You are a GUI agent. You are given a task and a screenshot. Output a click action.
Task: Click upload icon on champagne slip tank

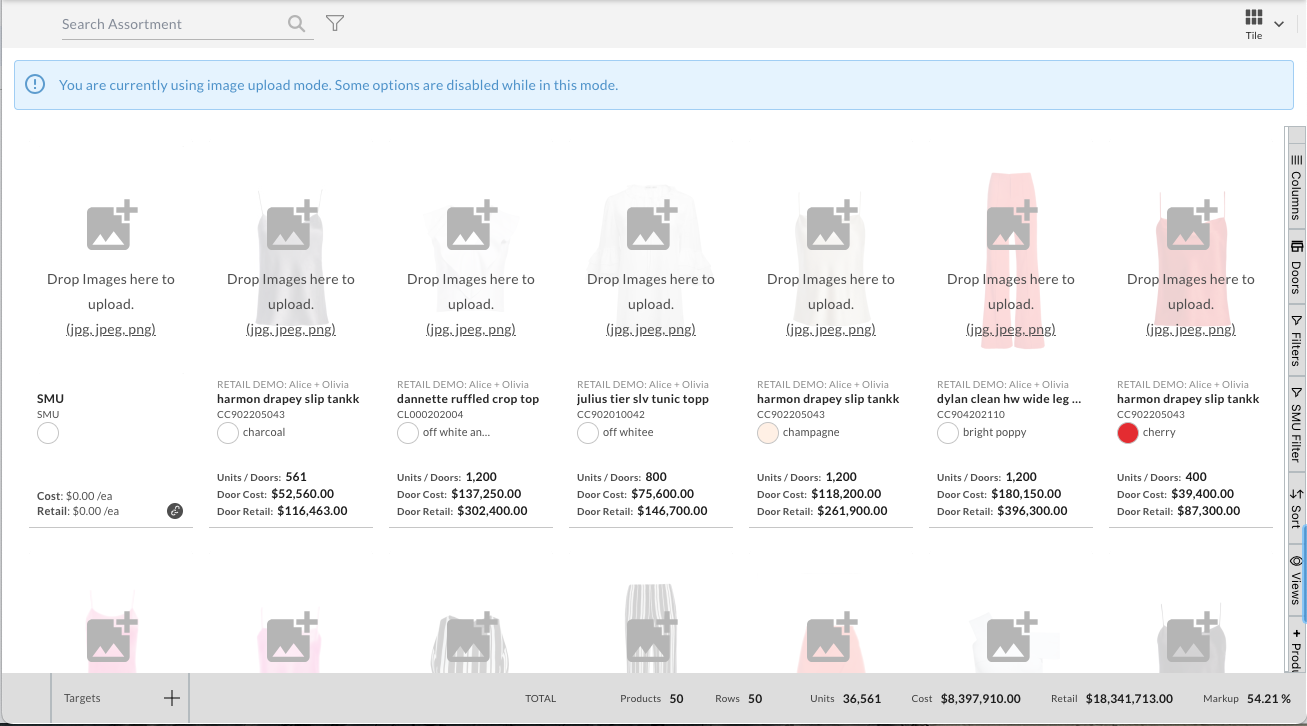831,225
